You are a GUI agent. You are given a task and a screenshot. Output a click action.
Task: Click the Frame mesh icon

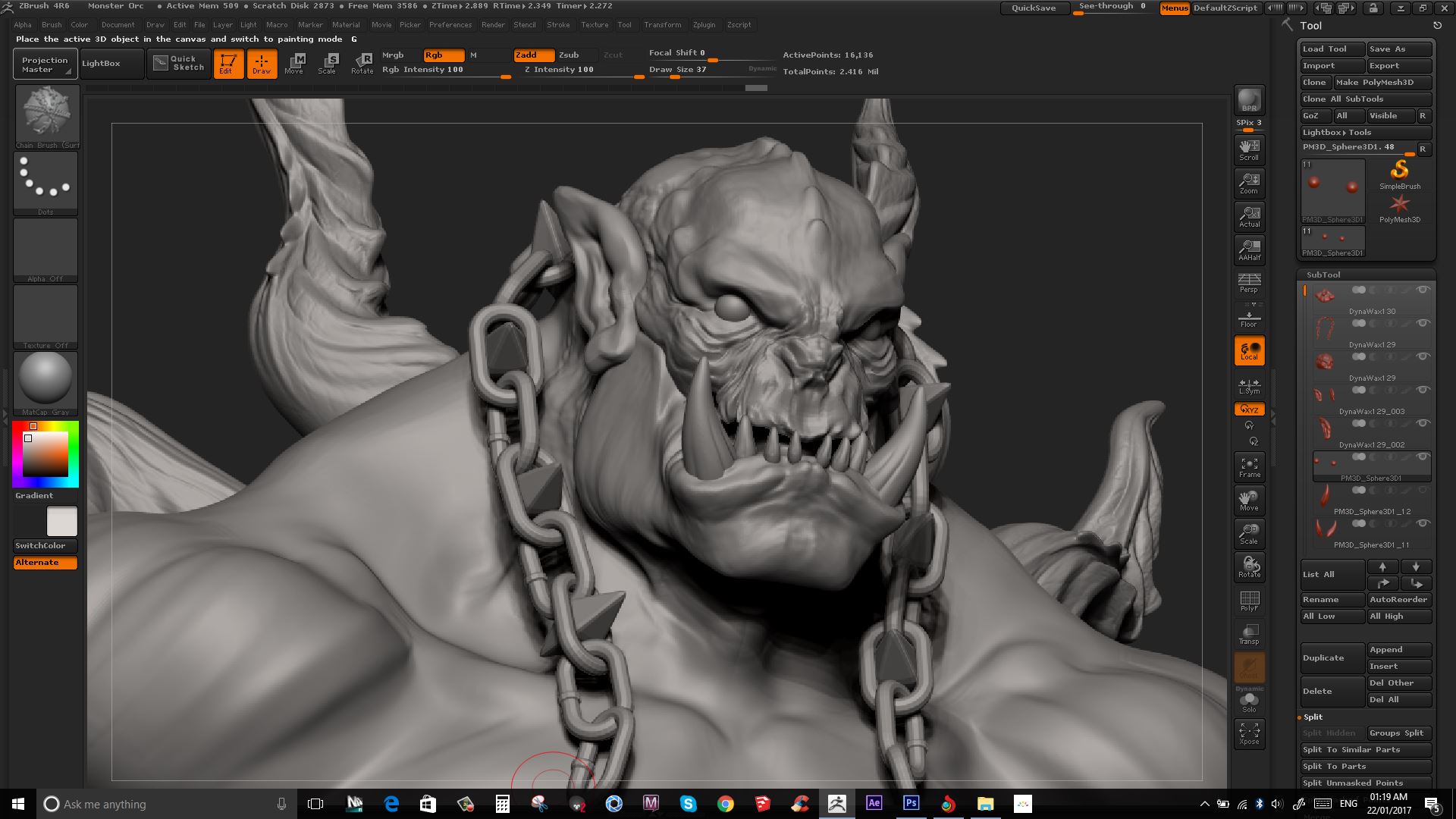pos(1249,466)
